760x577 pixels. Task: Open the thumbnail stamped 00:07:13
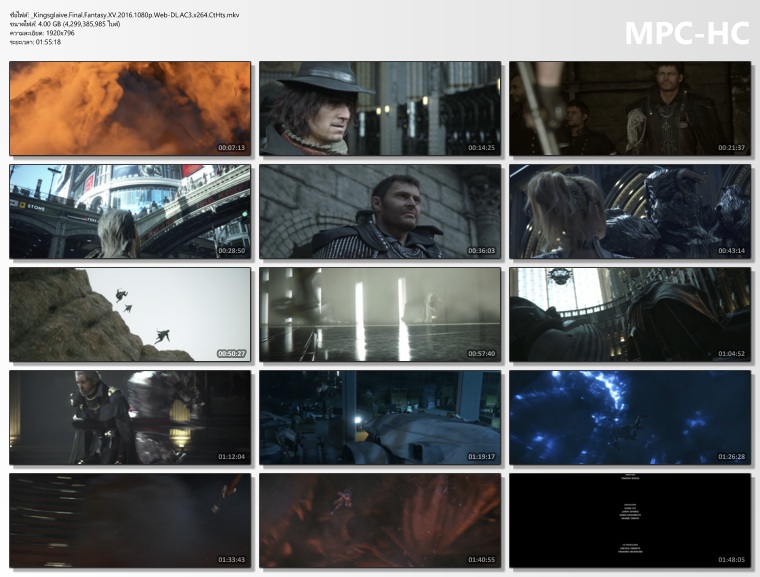pos(130,109)
